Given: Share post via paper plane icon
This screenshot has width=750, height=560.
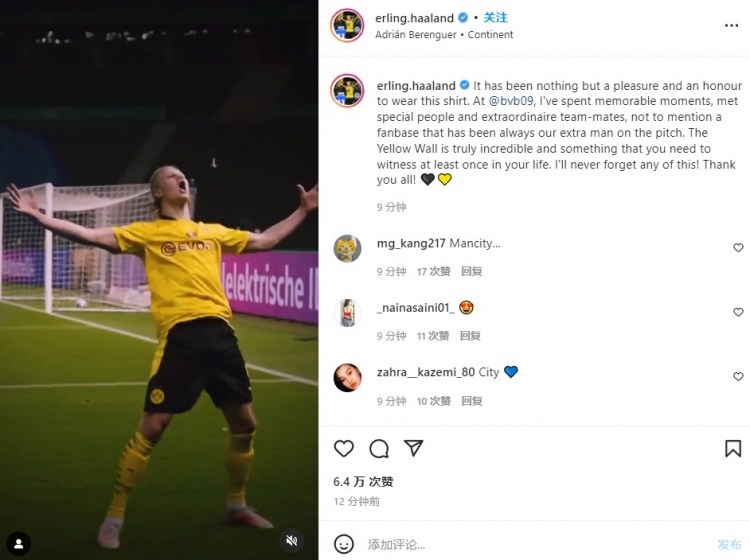Looking at the screenshot, I should (x=414, y=448).
